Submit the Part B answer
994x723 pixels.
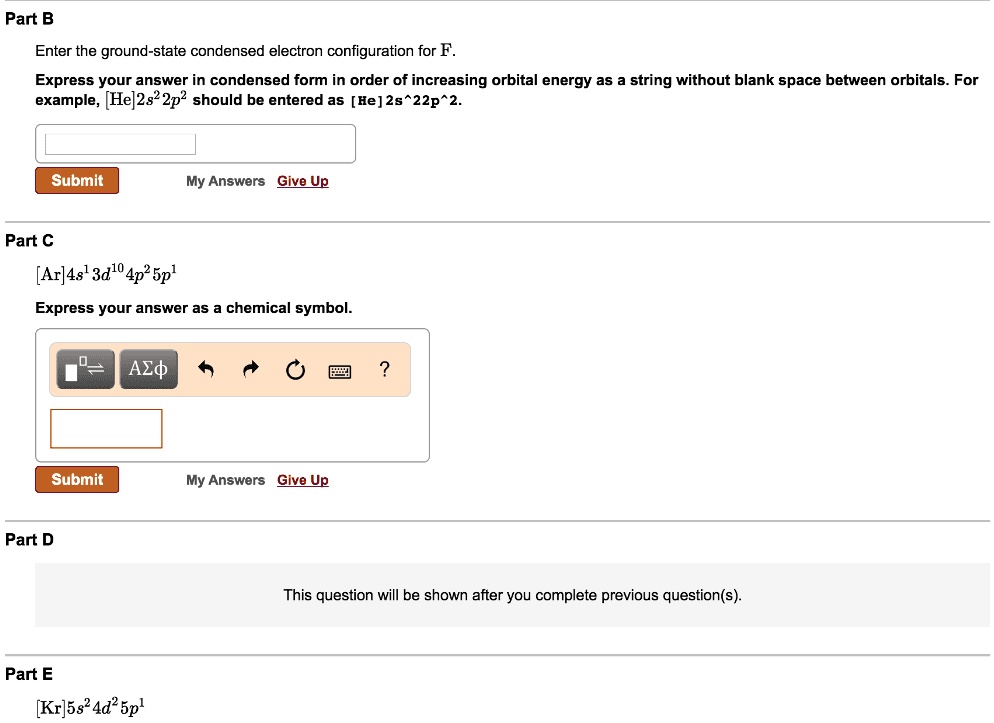click(77, 181)
